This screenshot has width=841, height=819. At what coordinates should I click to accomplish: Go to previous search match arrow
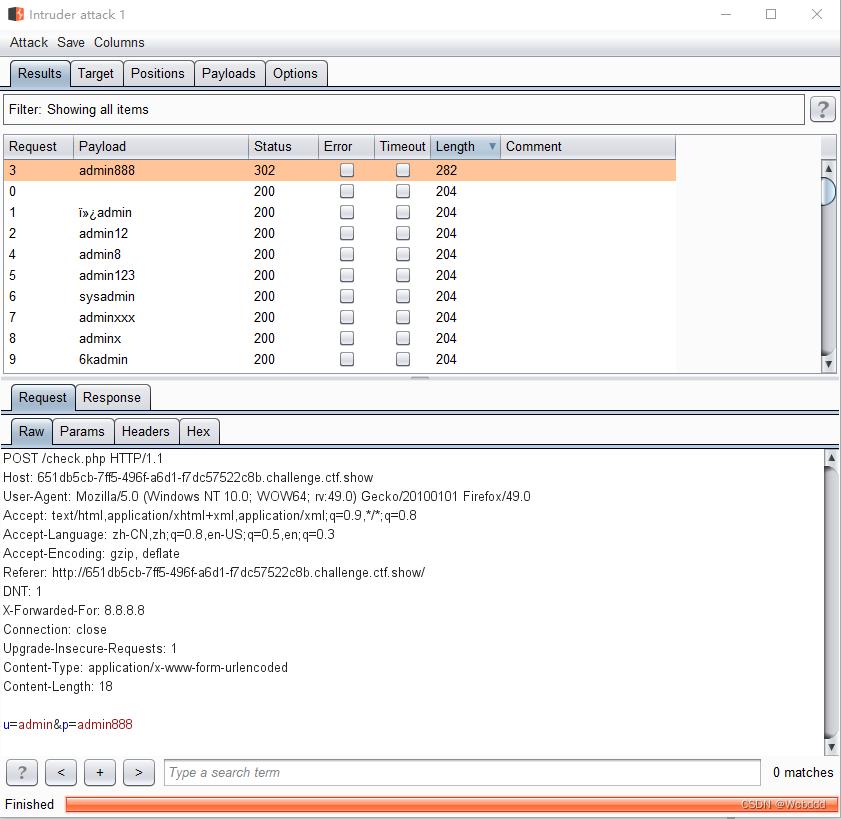pos(61,772)
